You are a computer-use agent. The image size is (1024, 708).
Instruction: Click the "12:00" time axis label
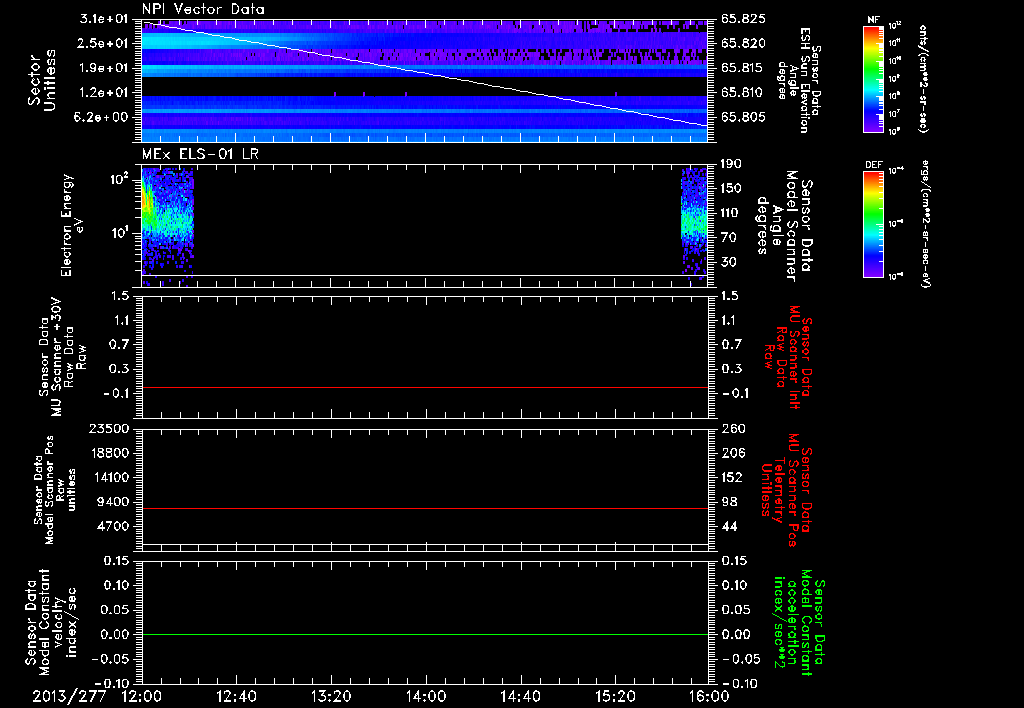pyautogui.click(x=142, y=696)
